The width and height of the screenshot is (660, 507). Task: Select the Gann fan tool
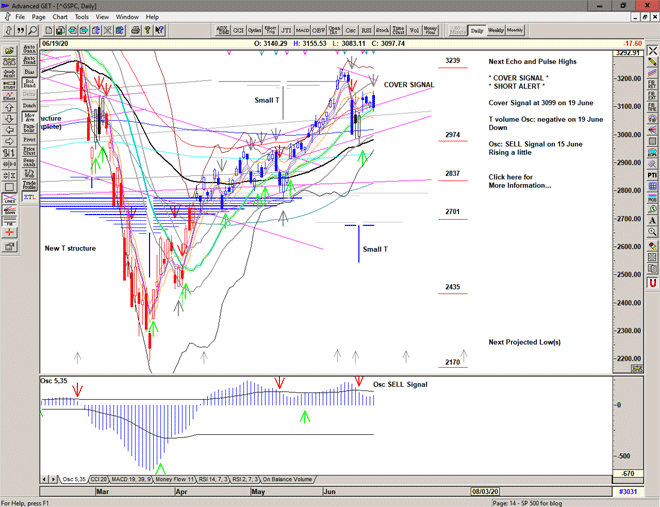(9, 210)
